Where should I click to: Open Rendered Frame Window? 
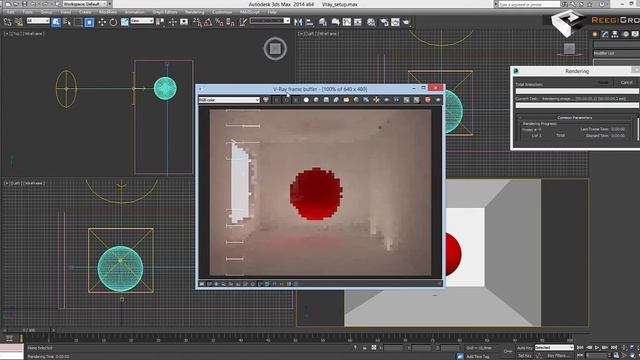pos(395,22)
